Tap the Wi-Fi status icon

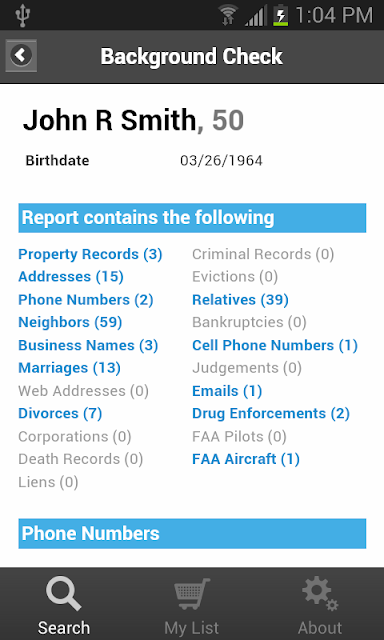[228, 16]
